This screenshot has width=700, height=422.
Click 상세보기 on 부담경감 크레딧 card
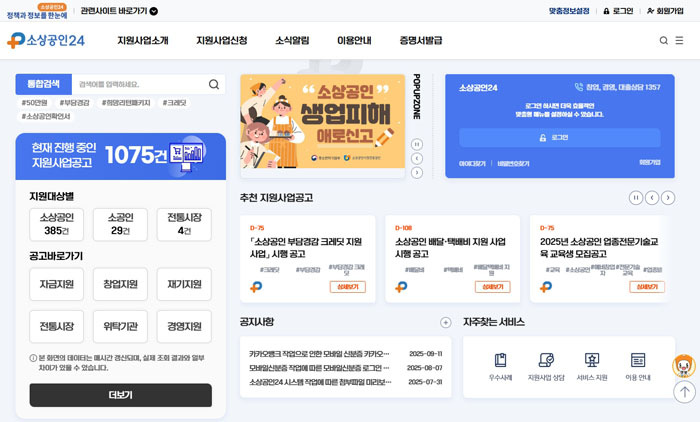(x=348, y=287)
